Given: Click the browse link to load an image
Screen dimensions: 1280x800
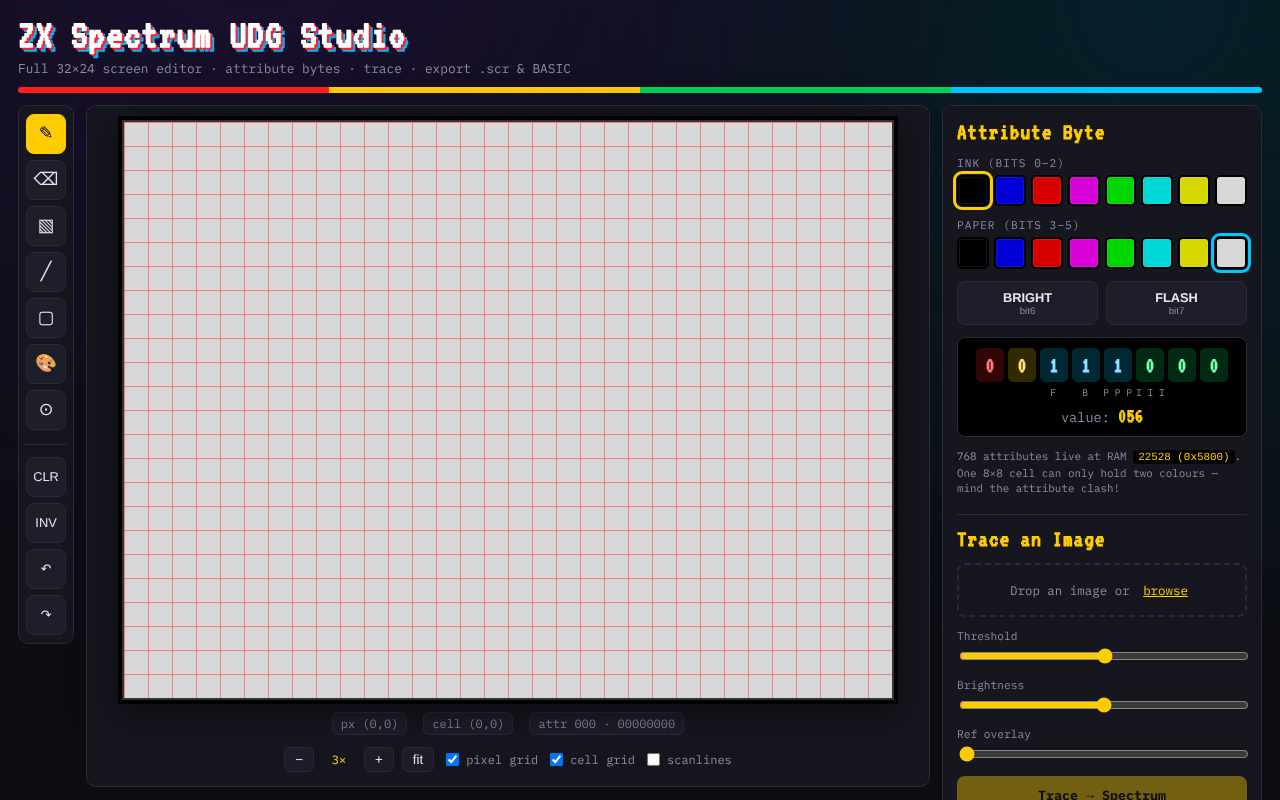Looking at the screenshot, I should [1165, 591].
